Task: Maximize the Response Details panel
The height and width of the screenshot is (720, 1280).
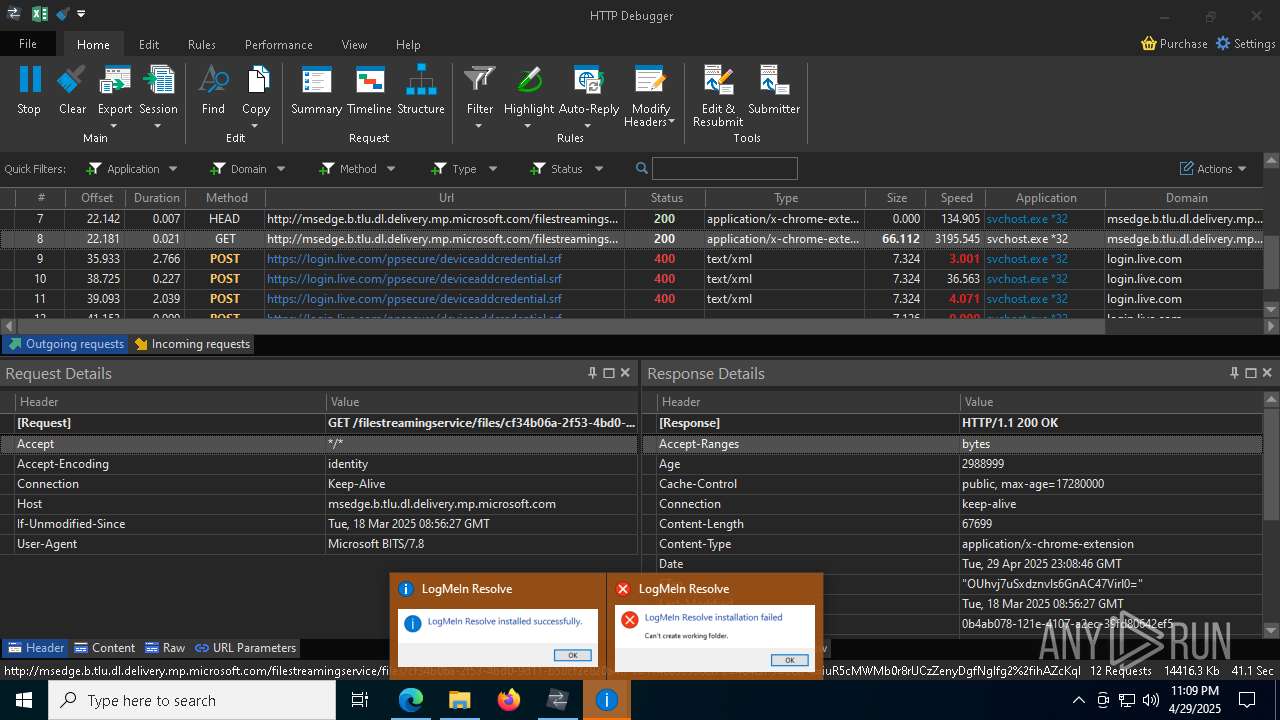Action: (1250, 373)
